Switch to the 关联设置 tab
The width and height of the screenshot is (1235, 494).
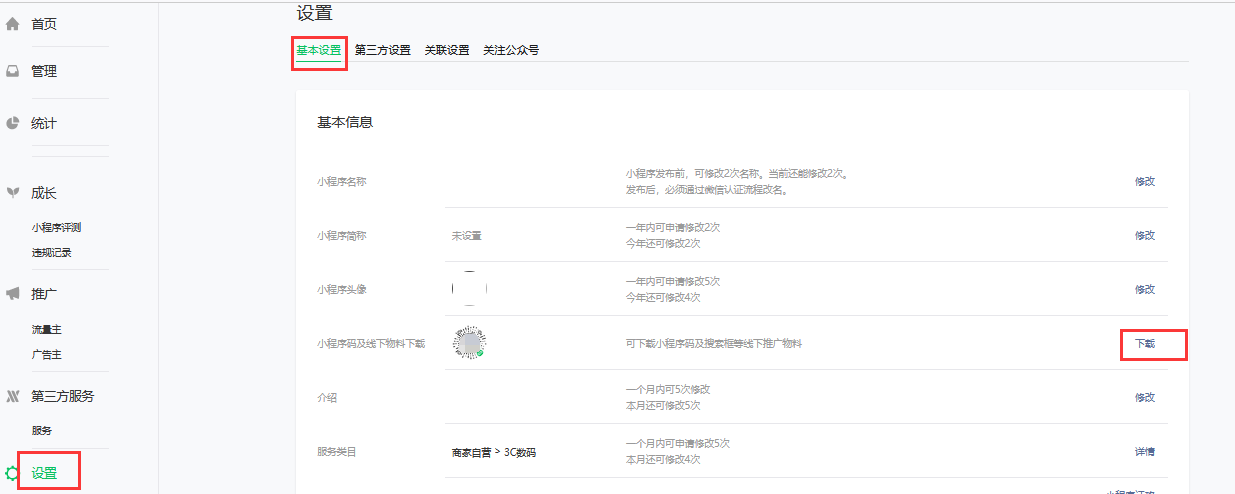click(447, 50)
